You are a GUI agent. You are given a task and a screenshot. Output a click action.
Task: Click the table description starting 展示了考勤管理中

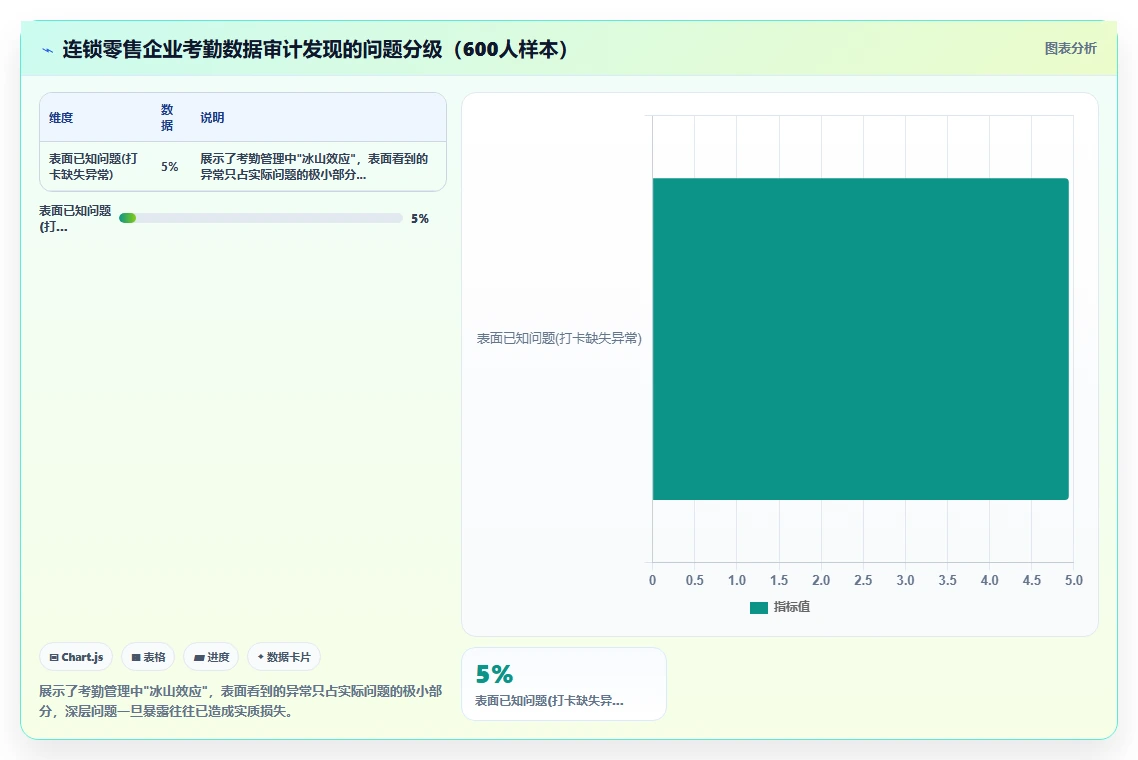[314, 167]
